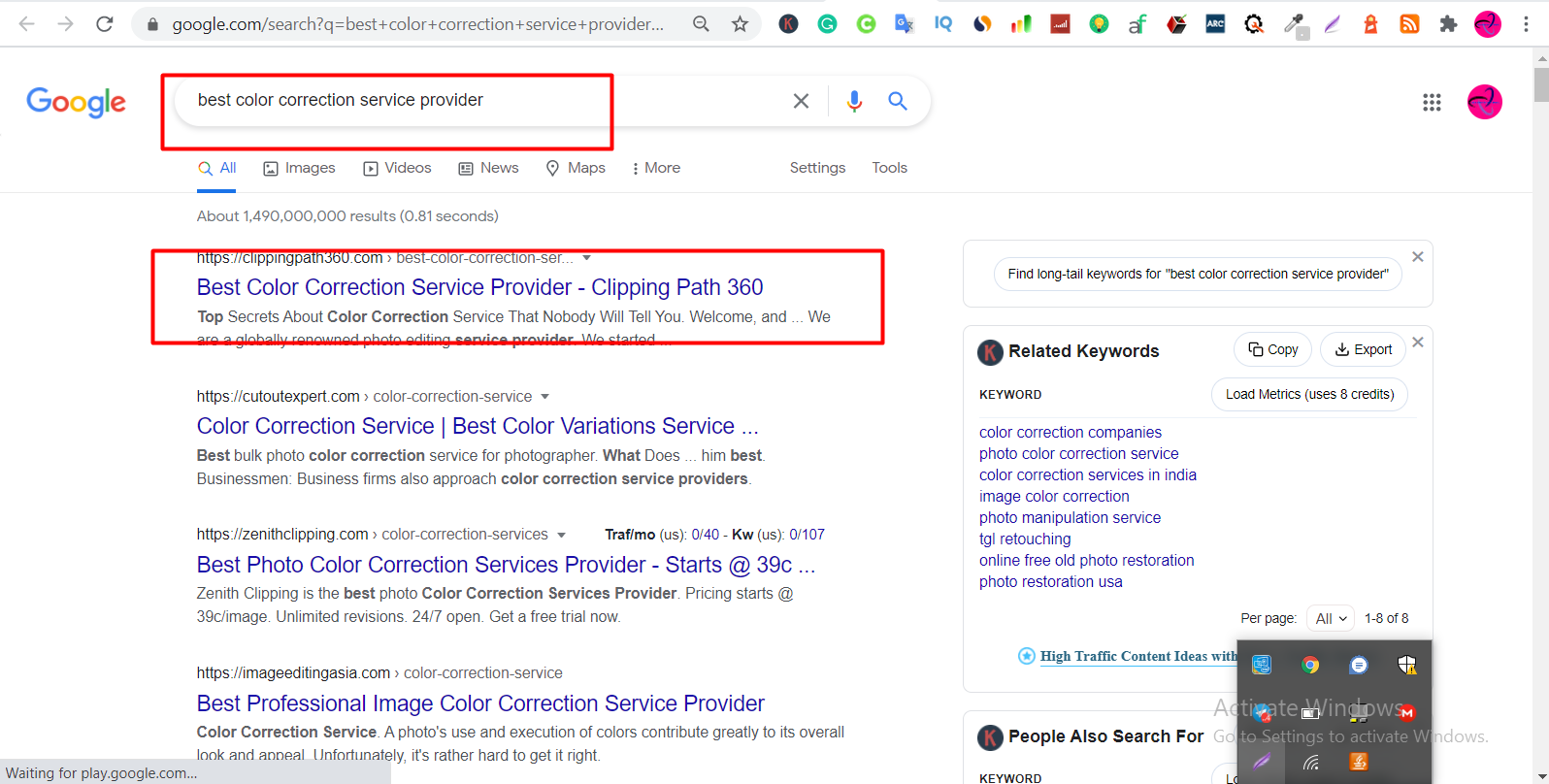Open the SimilarWeb extension
1549x784 pixels.
[x=982, y=24]
